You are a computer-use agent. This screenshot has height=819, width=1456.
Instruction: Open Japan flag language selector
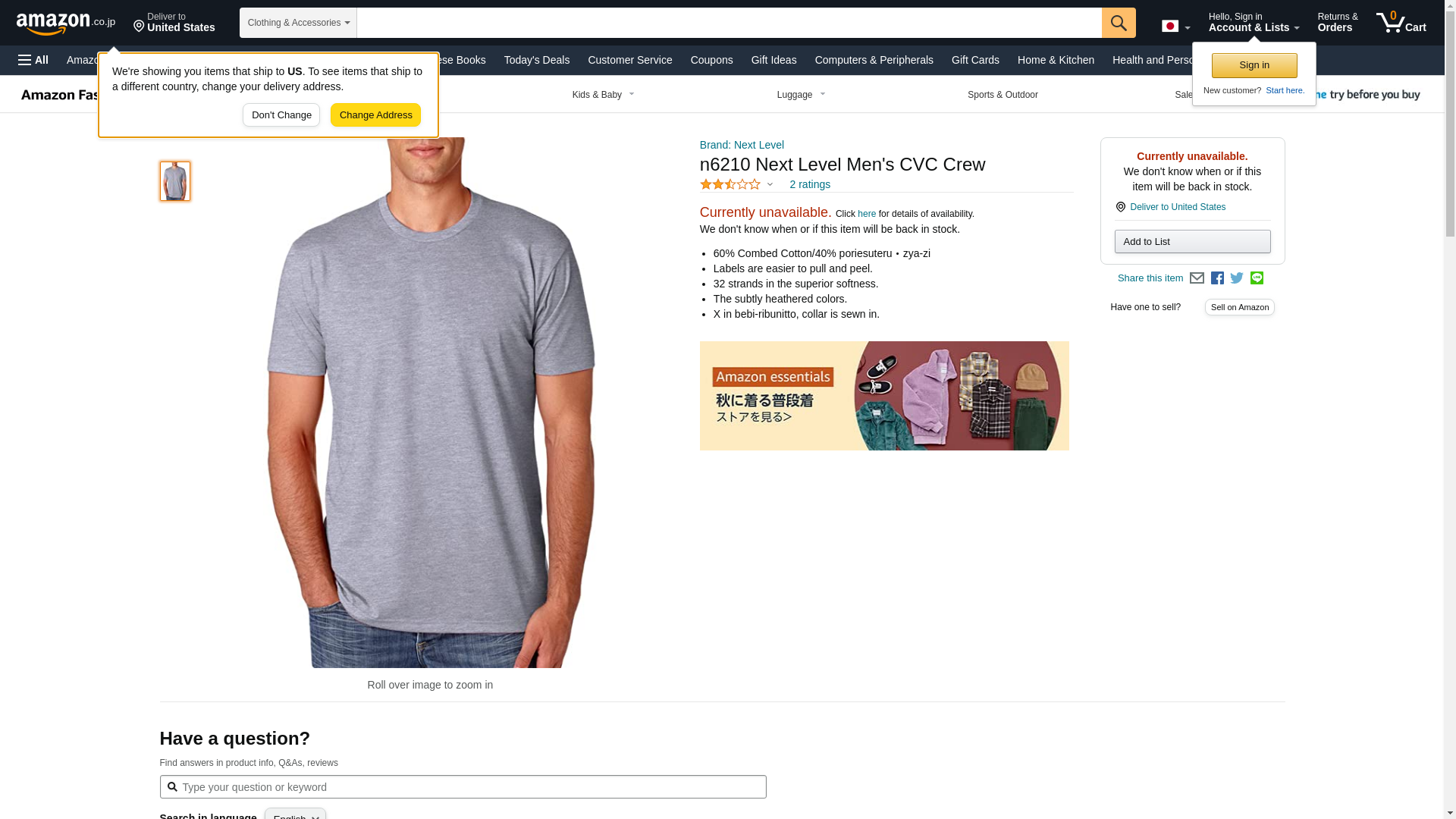tap(1175, 27)
